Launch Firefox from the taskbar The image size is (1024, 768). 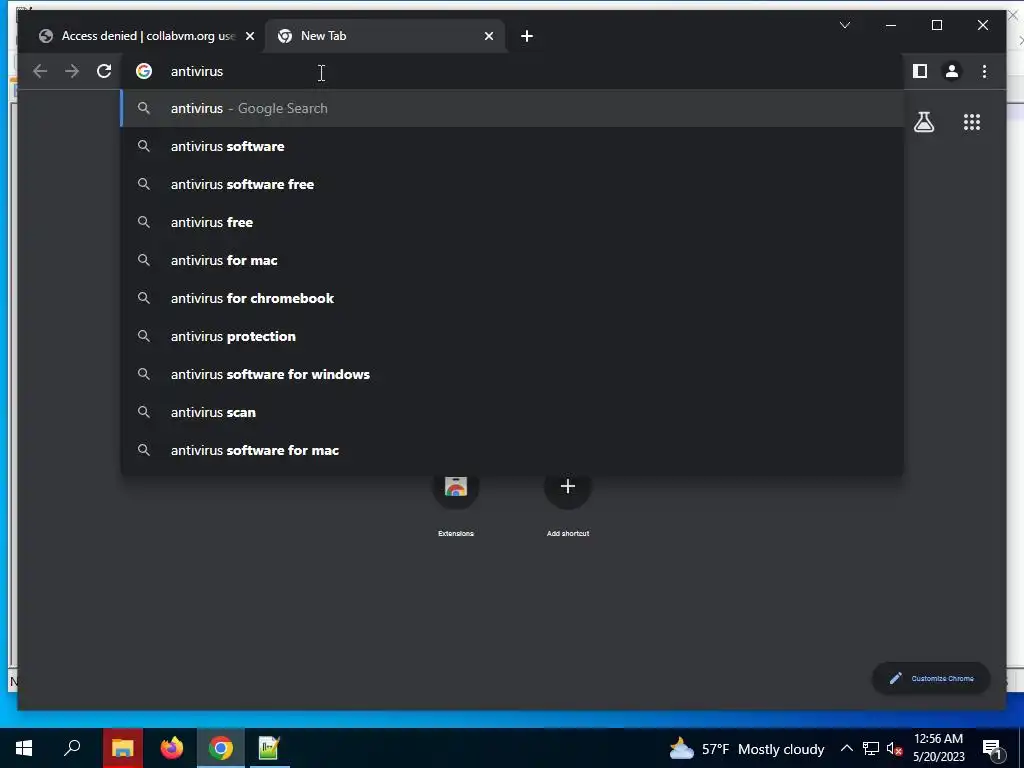172,748
